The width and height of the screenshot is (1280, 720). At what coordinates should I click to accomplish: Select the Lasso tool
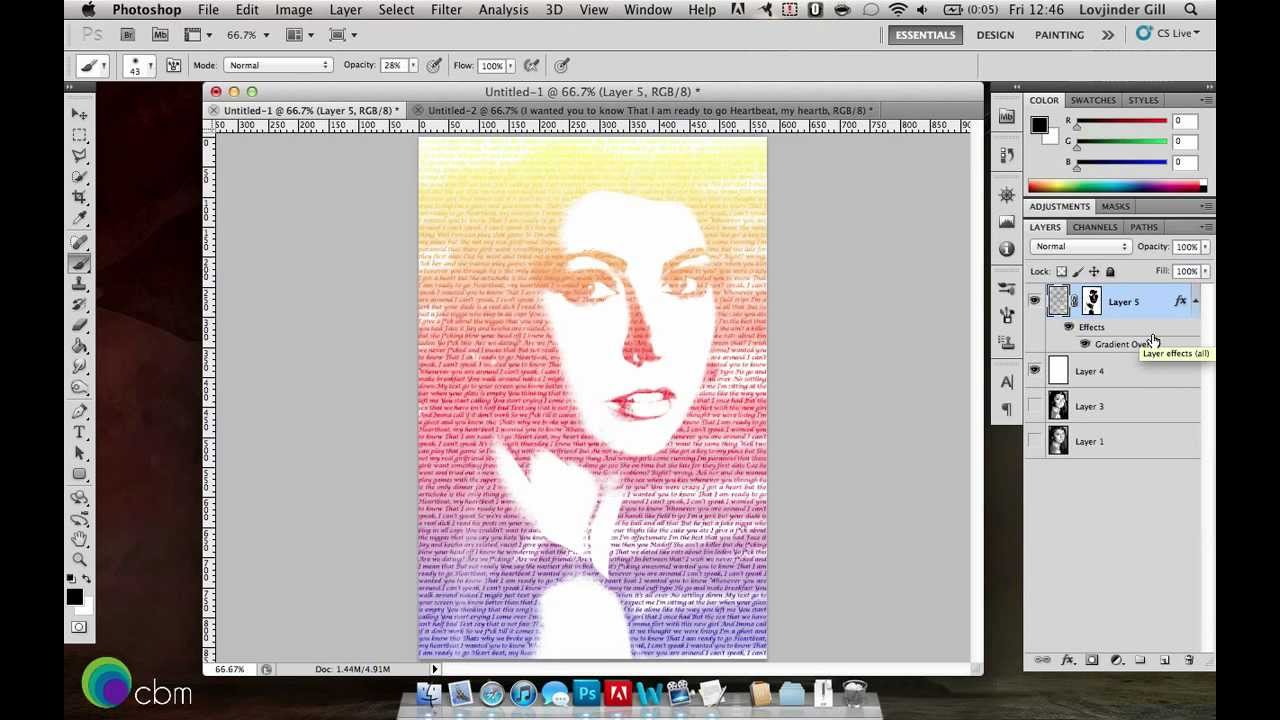[79, 156]
